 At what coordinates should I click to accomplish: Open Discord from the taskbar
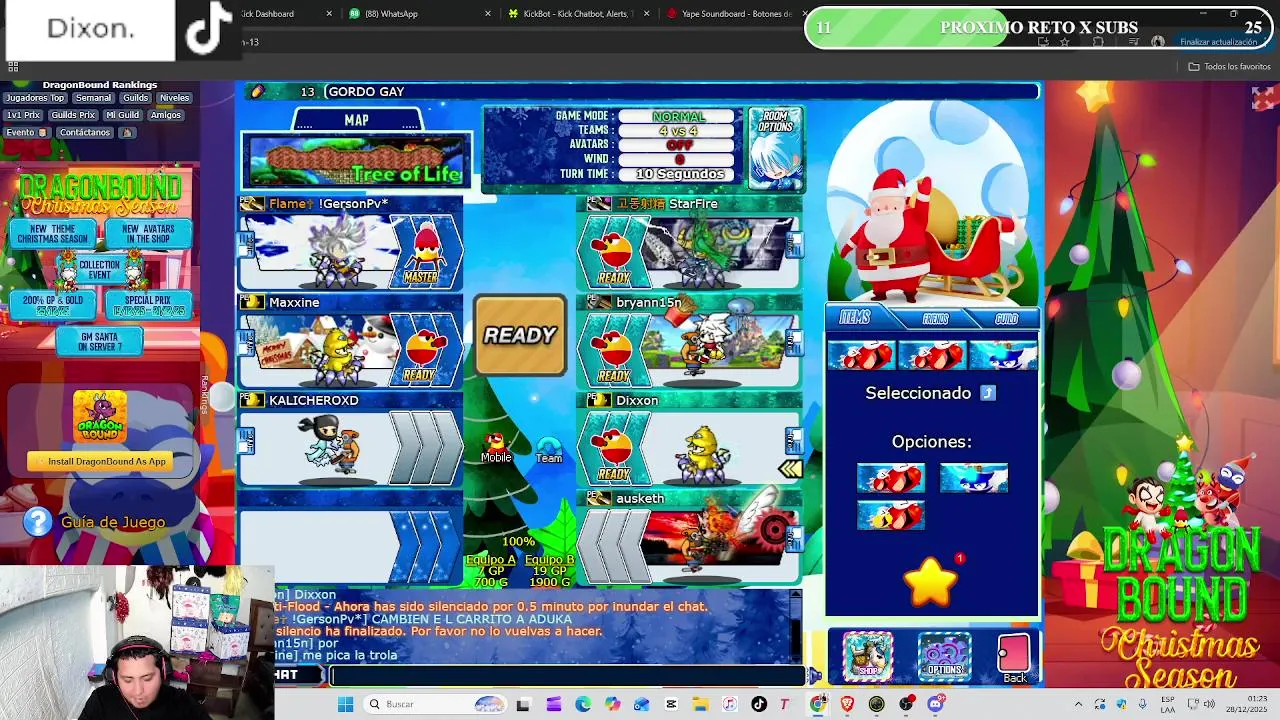pyautogui.click(x=935, y=704)
